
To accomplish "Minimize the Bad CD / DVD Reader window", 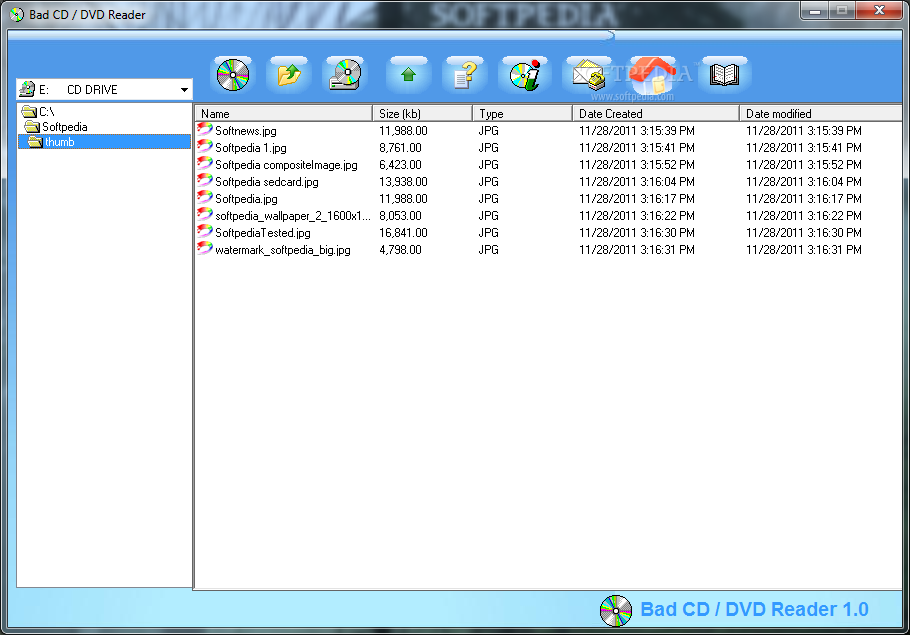I will (x=815, y=10).
